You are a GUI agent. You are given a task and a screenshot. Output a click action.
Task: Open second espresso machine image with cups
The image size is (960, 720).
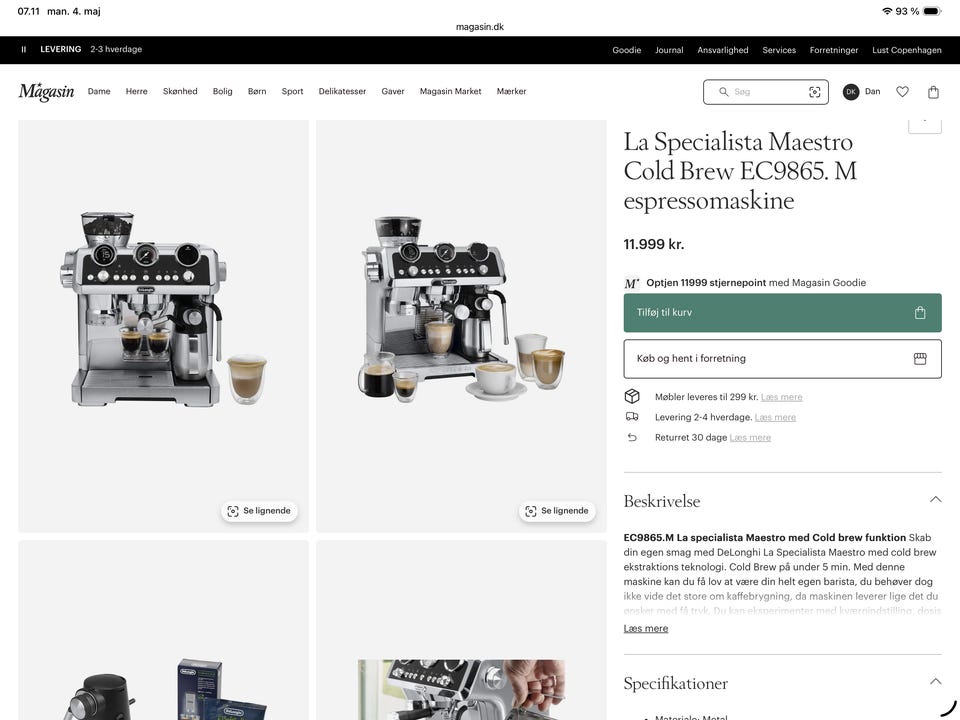(461, 326)
